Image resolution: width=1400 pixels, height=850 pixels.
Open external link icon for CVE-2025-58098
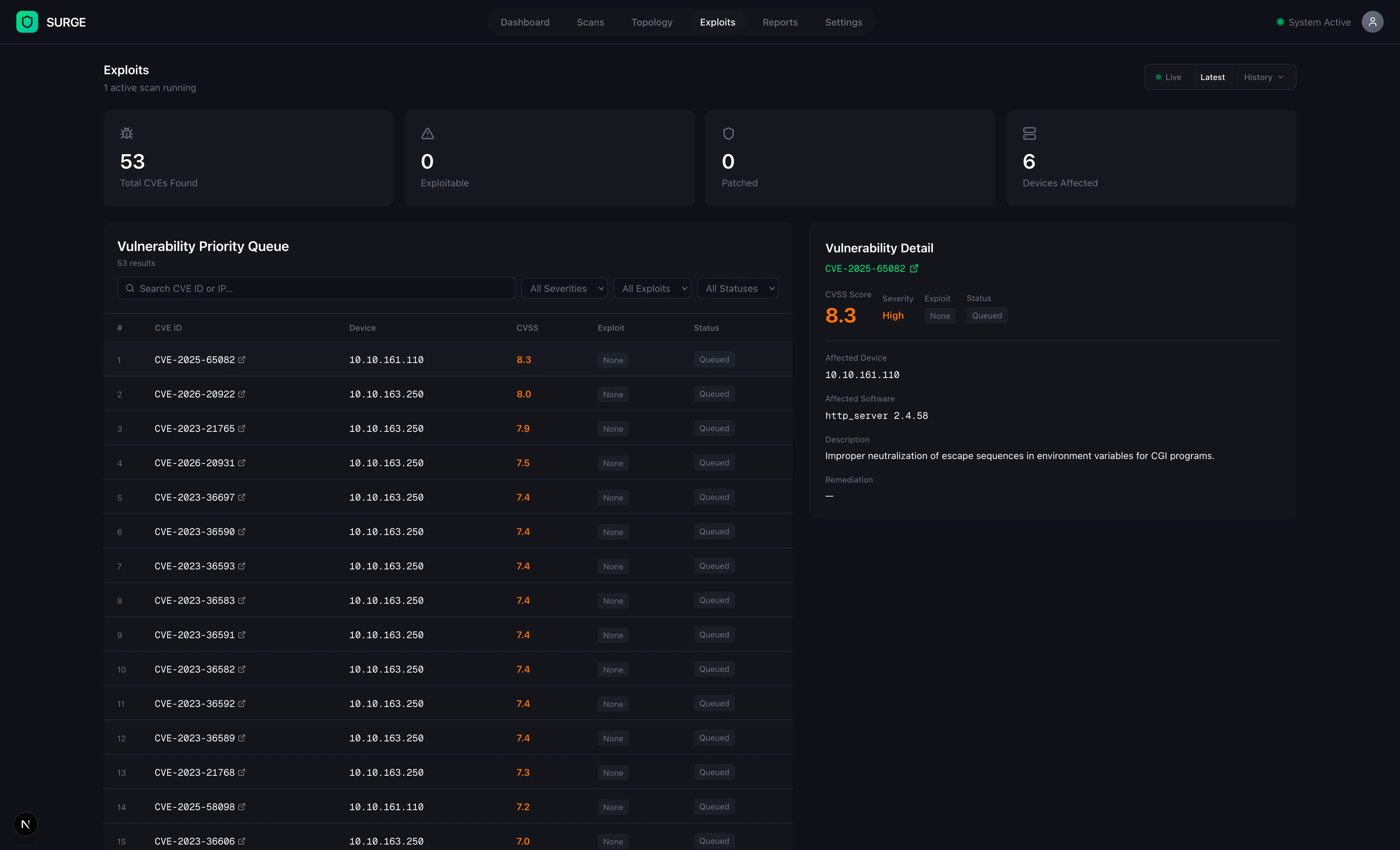point(241,806)
